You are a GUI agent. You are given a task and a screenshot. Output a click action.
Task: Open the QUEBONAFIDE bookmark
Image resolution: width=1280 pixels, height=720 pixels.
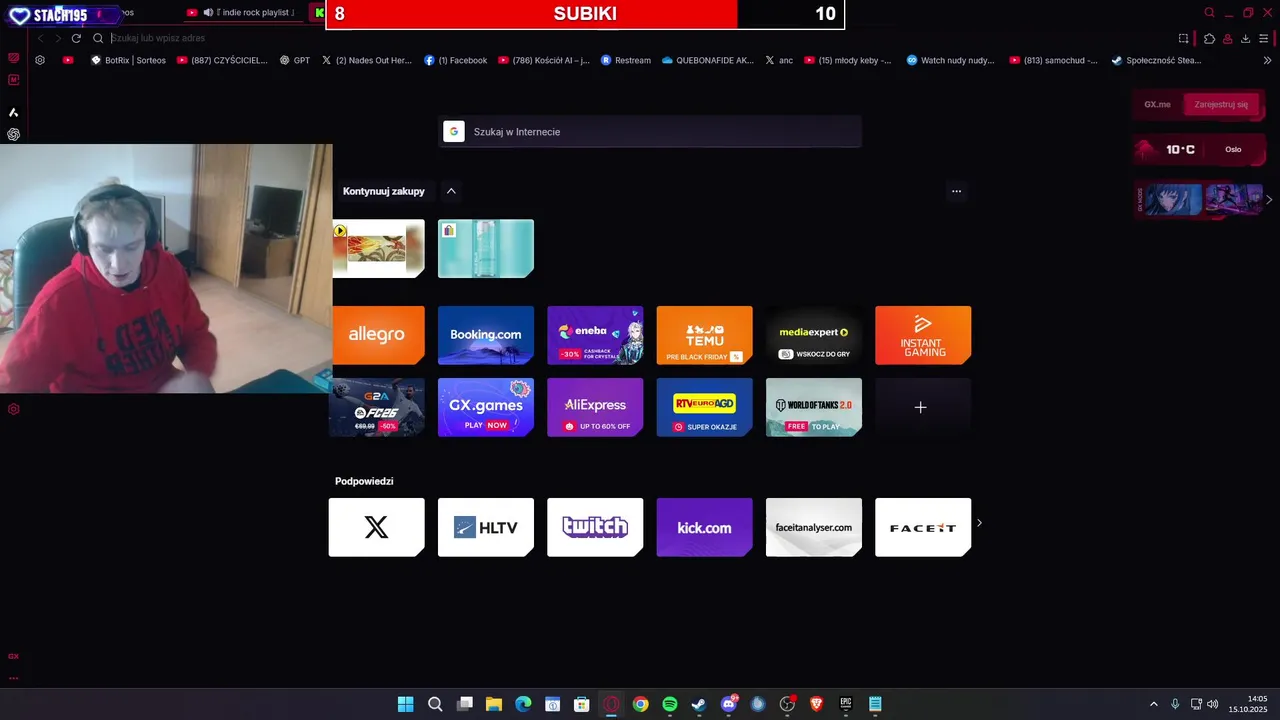[x=708, y=60]
